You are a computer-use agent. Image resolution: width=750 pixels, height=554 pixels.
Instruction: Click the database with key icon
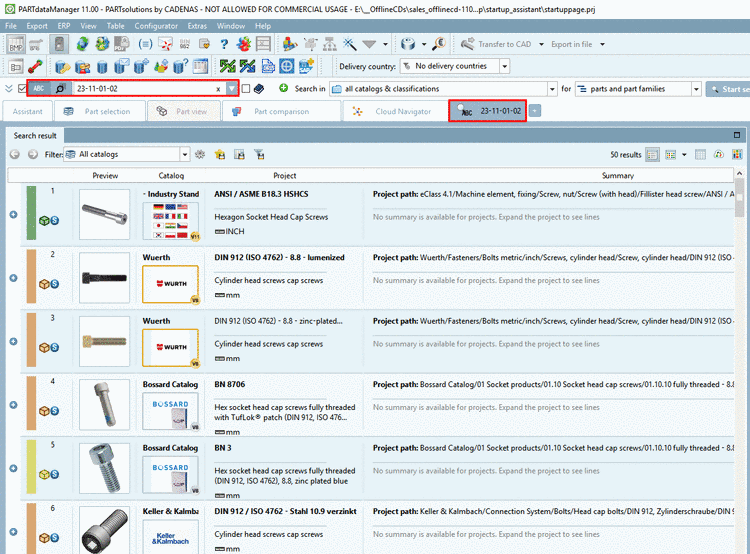click(63, 66)
